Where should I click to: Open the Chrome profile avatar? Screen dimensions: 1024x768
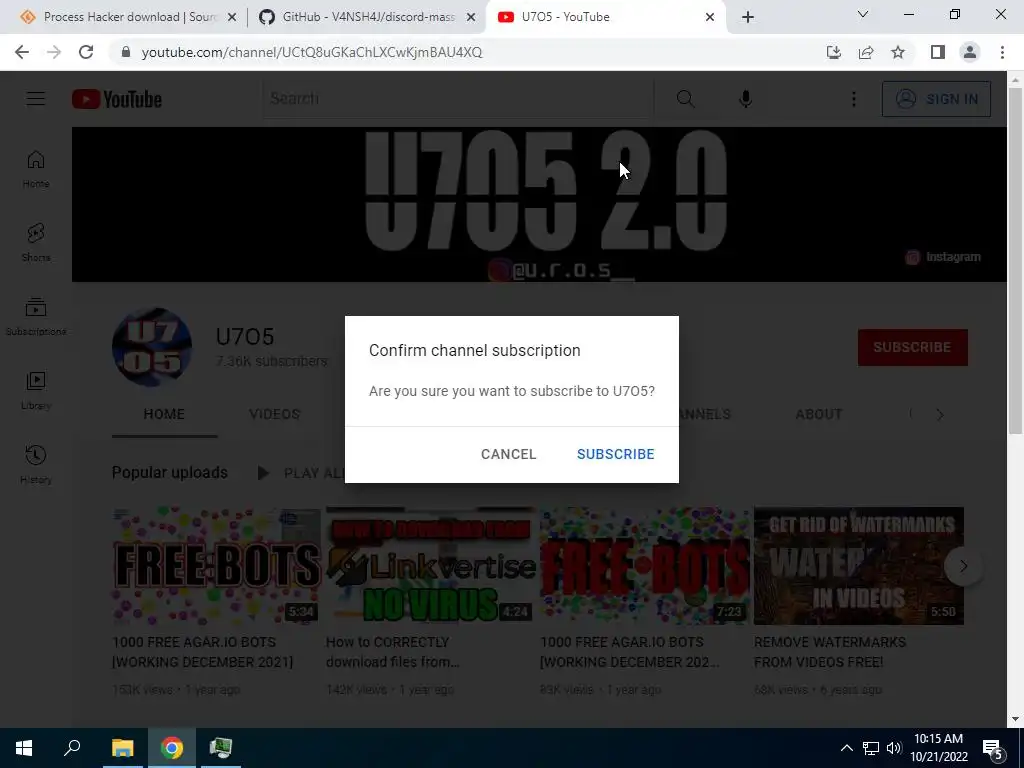click(x=970, y=52)
